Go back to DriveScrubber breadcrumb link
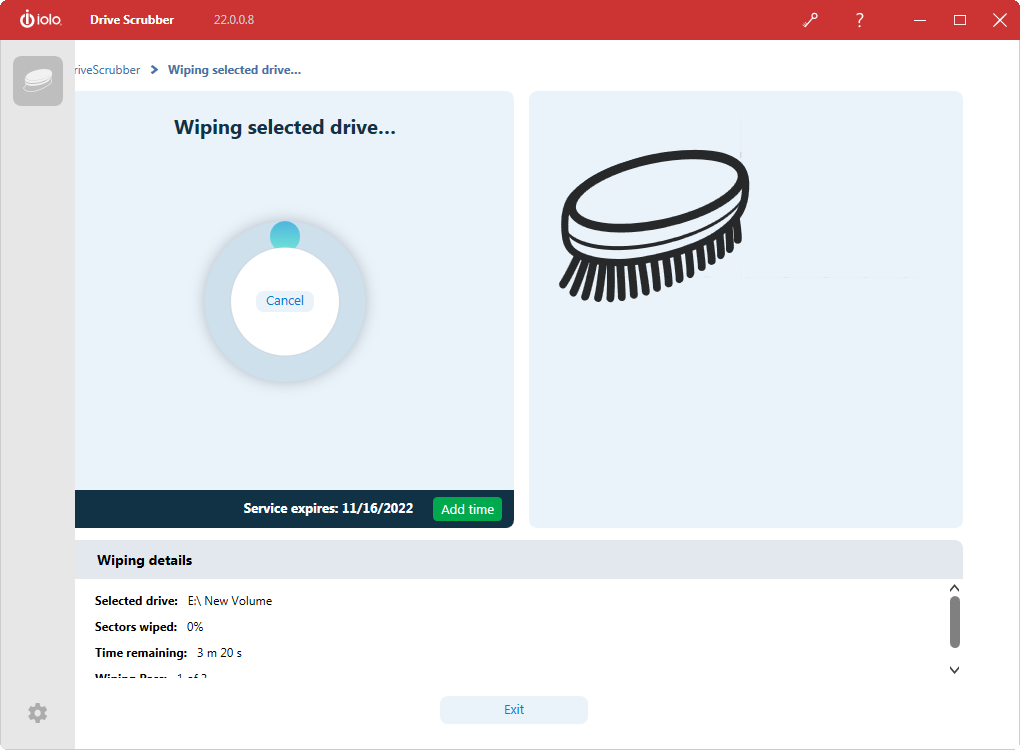The image size is (1020, 750). (108, 70)
